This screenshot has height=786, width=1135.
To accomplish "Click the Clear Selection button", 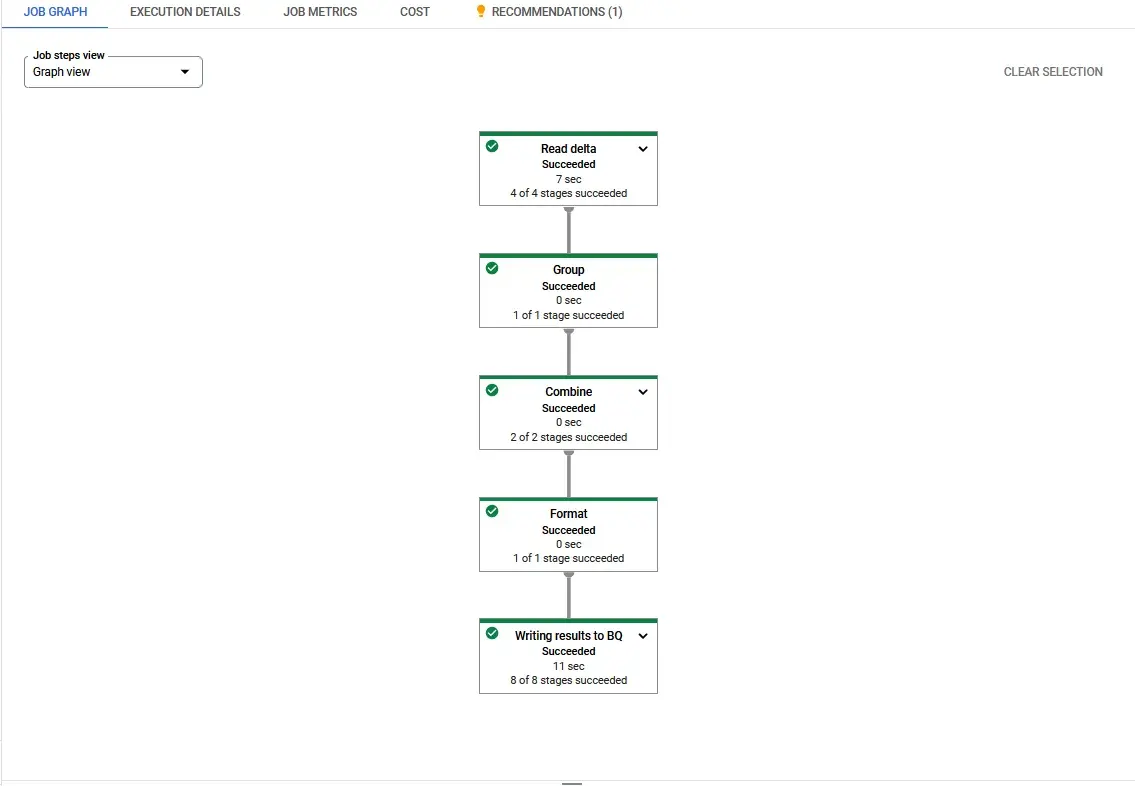I will (1052, 72).
